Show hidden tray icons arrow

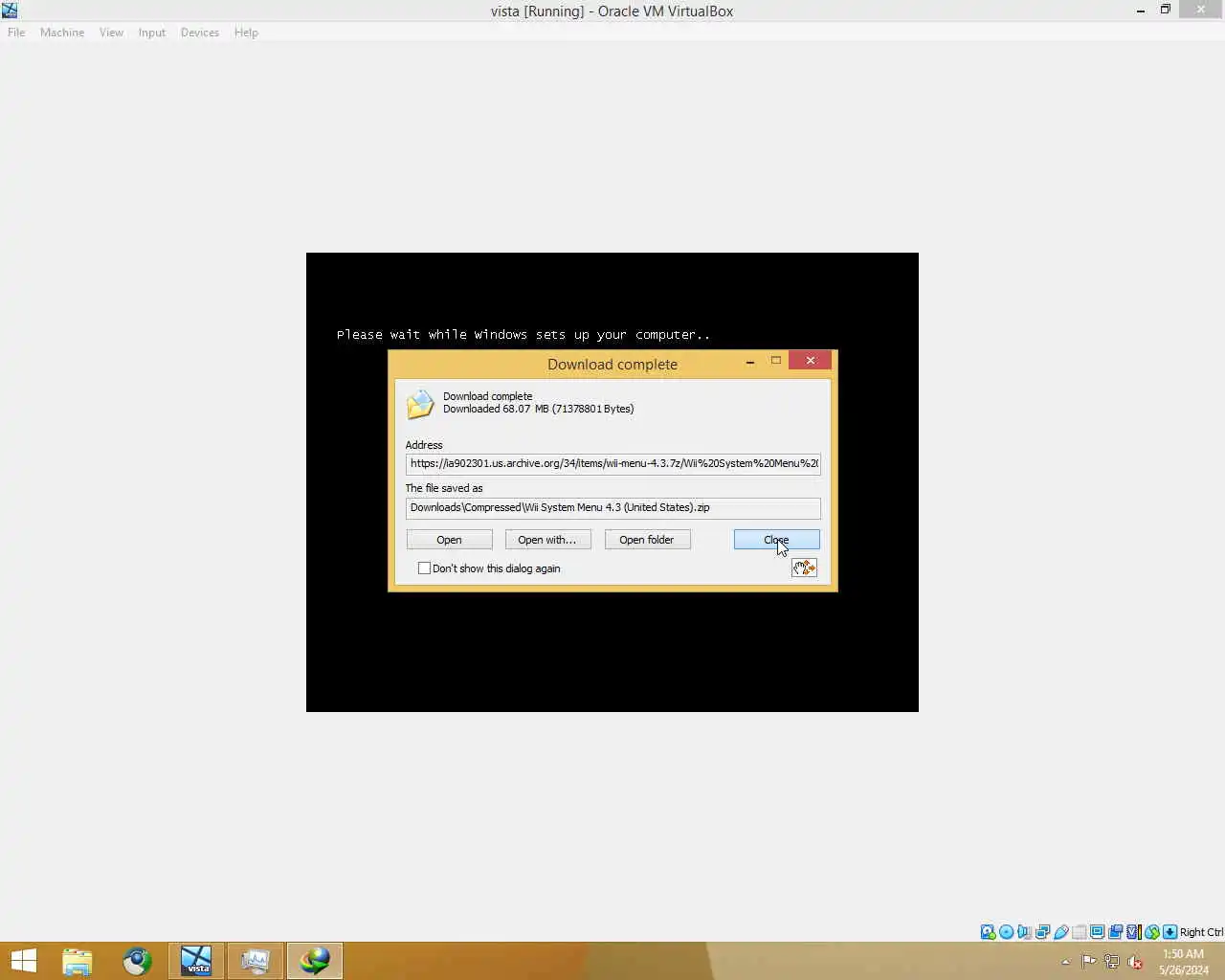click(x=1065, y=962)
